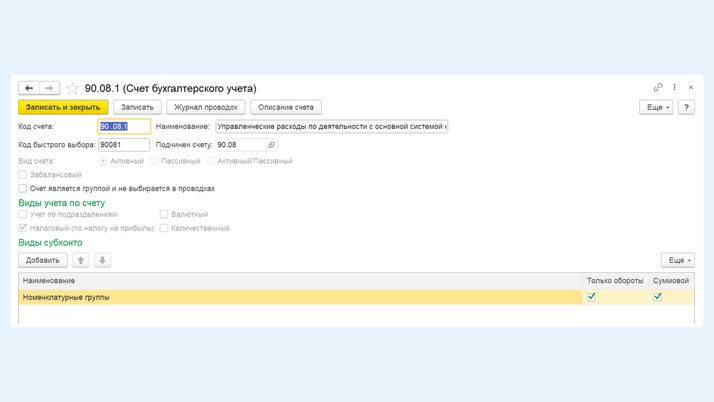This screenshot has width=714, height=402.
Task: Open help with the question mark button
Action: [x=686, y=107]
